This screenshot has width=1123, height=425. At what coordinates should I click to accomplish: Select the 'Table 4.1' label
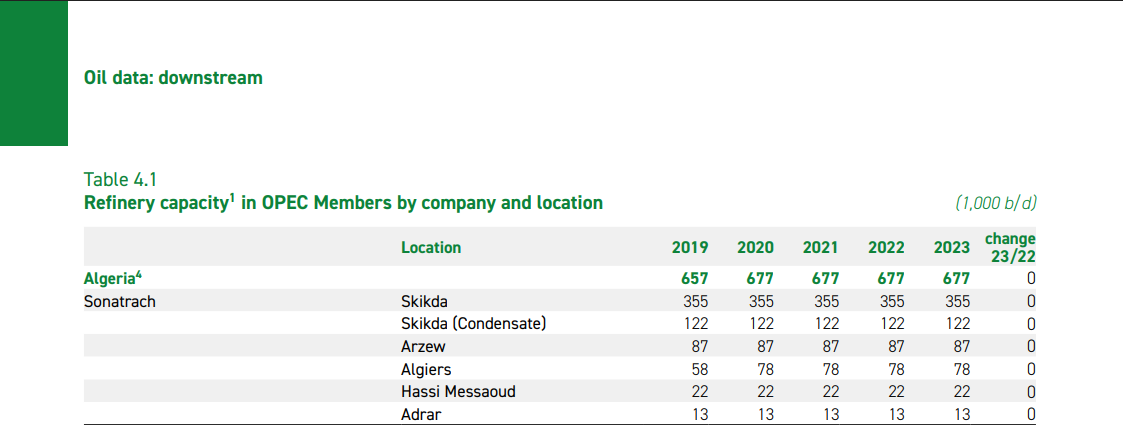(x=121, y=180)
